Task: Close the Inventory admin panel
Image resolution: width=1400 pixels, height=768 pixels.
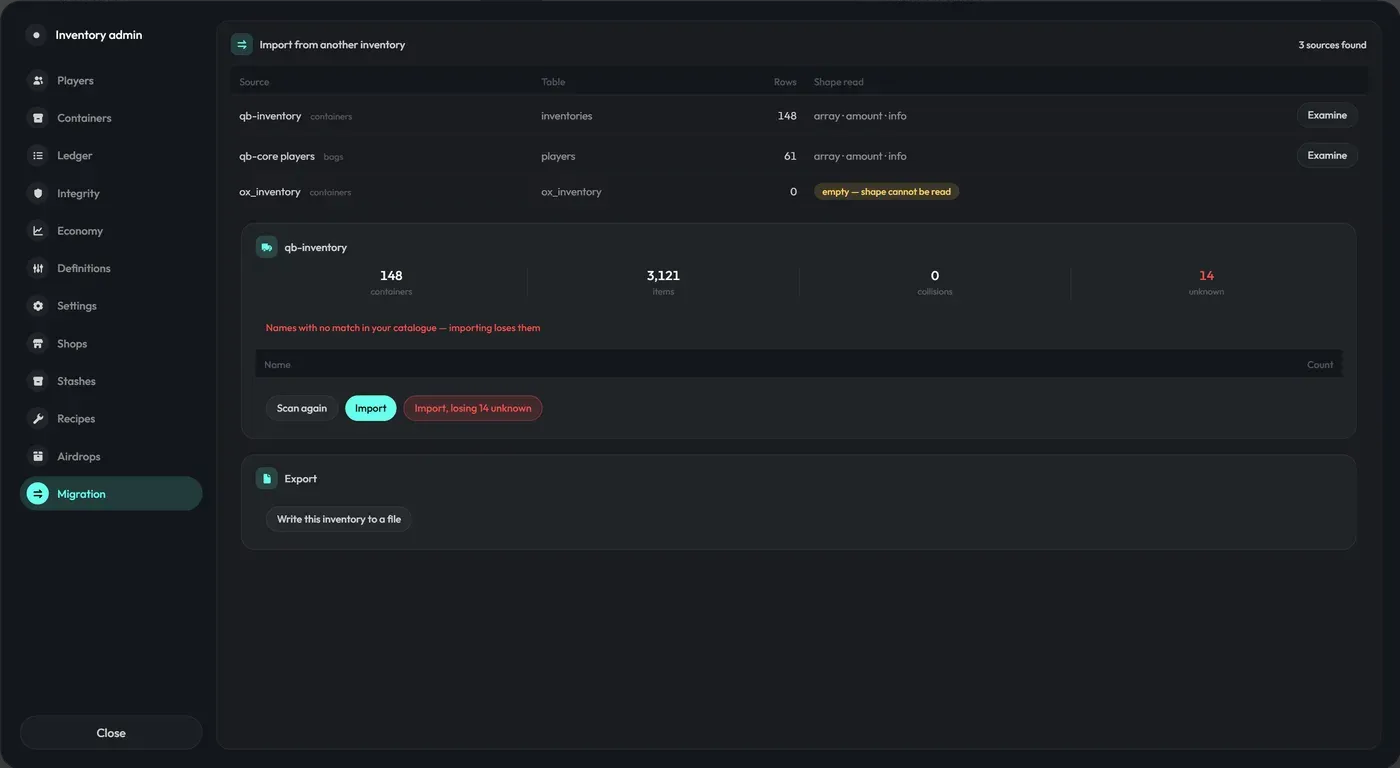Action: [x=111, y=733]
